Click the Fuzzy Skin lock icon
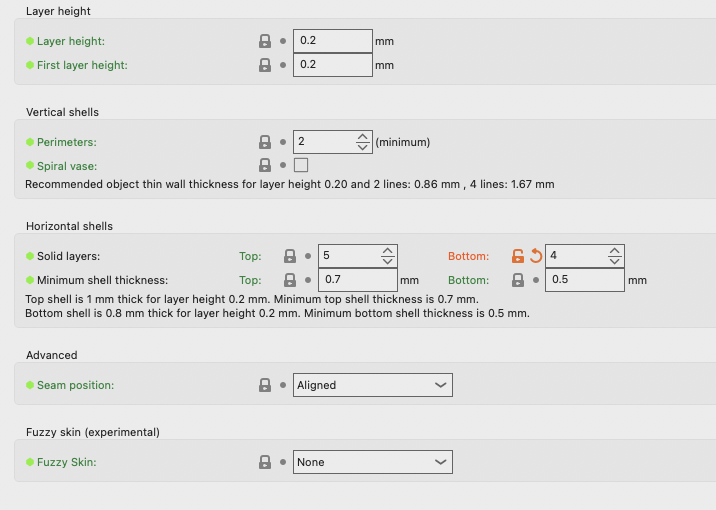The height and width of the screenshot is (510, 716). pos(265,462)
